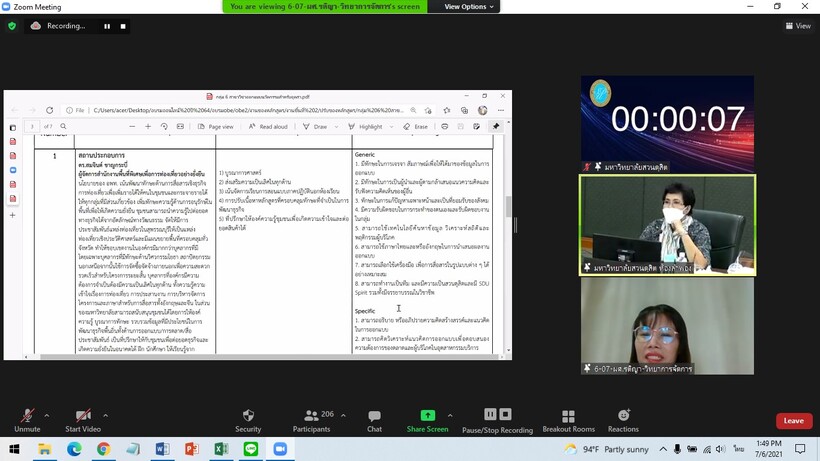Screen dimensions: 820x461
Task: Click the Save as icon in PDF toolbar
Action: pyautogui.click(x=476, y=126)
